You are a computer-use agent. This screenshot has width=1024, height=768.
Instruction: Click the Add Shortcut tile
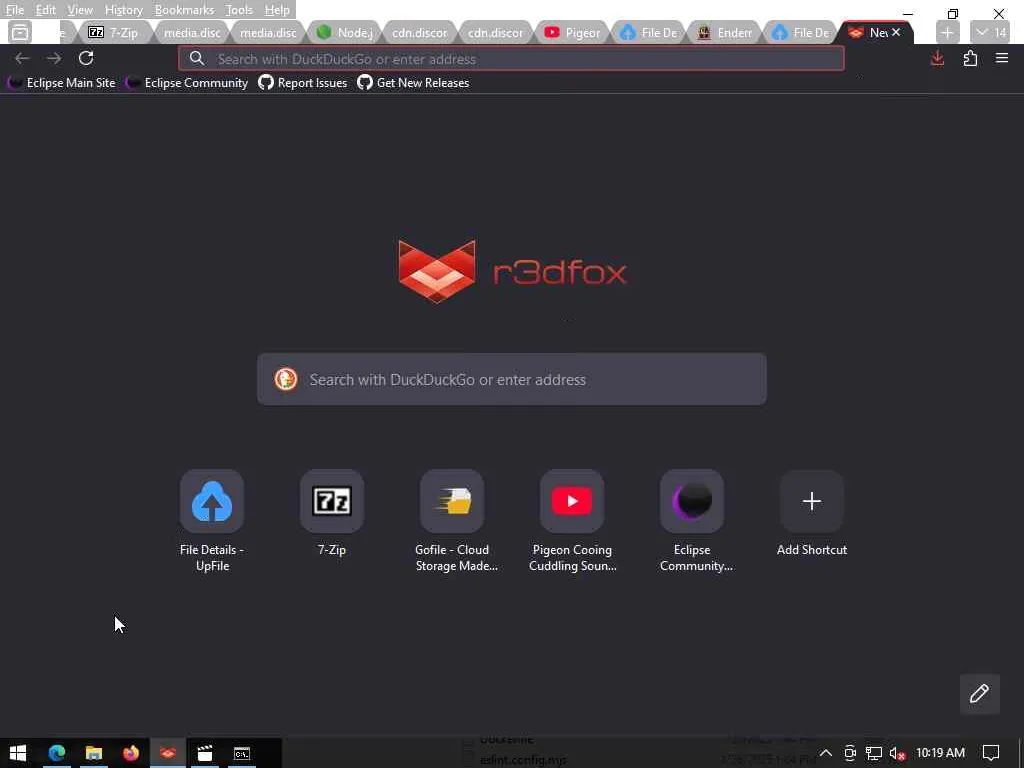tap(812, 513)
